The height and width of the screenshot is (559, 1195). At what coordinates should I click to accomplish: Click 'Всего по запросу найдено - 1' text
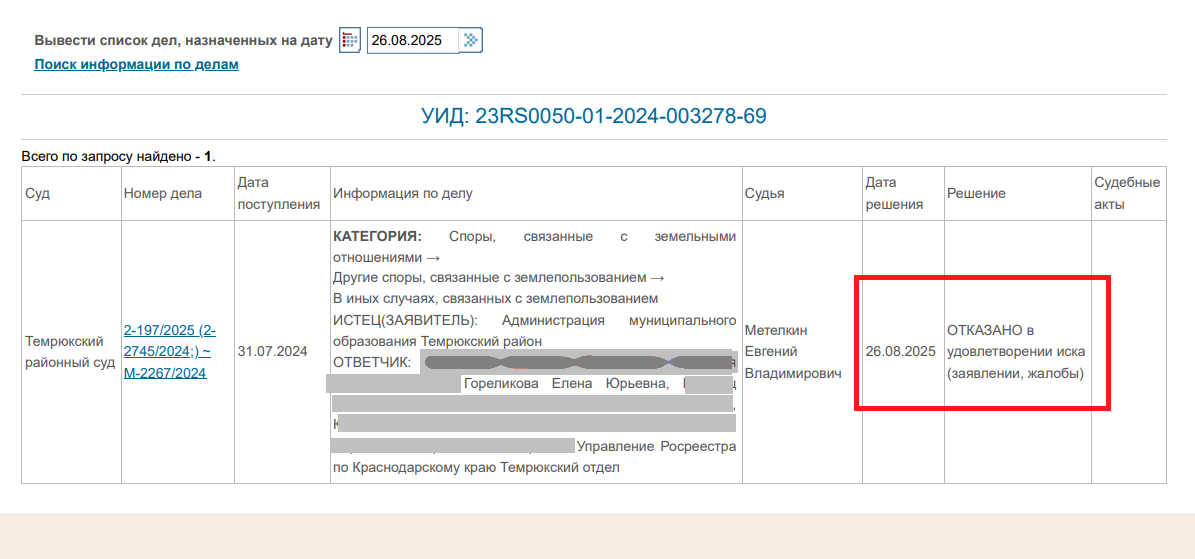[119, 157]
